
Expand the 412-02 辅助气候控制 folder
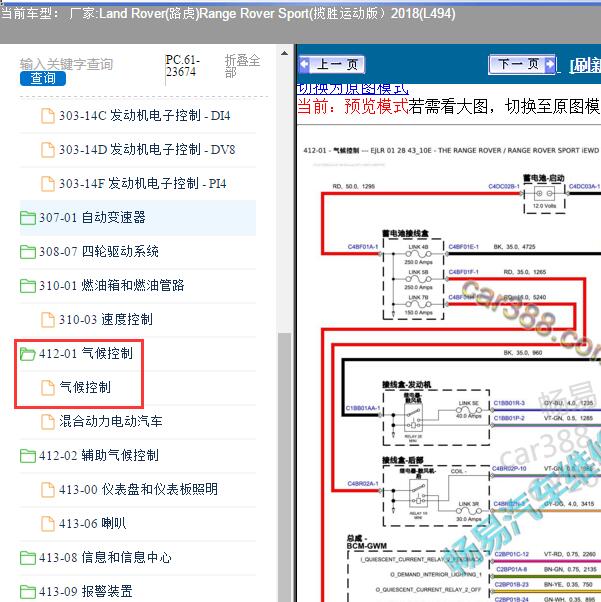tap(99, 456)
